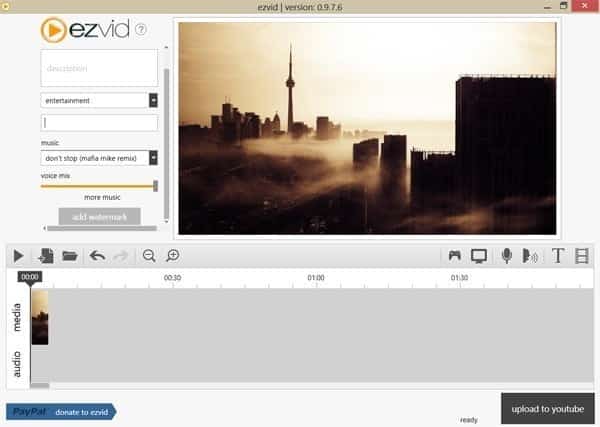
Task: Click the redo arrow icon
Action: [121, 256]
